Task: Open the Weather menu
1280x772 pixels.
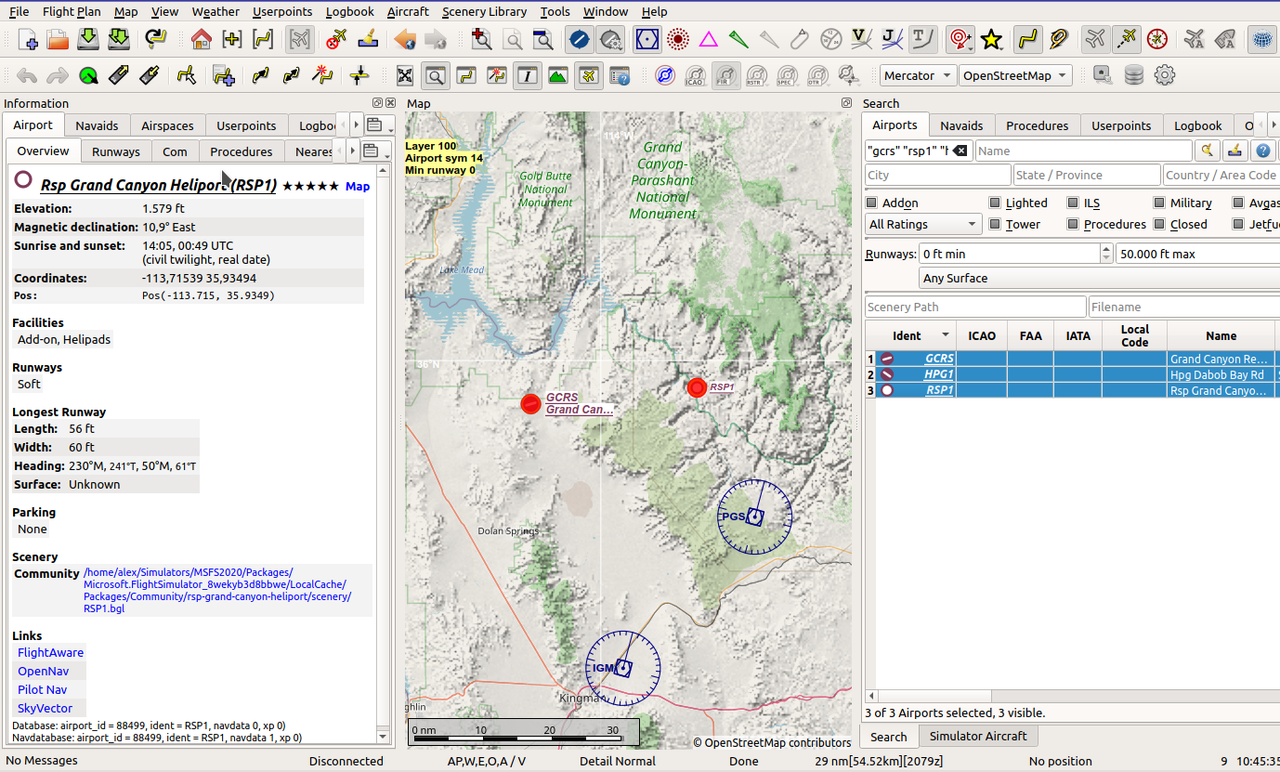Action: (x=215, y=12)
